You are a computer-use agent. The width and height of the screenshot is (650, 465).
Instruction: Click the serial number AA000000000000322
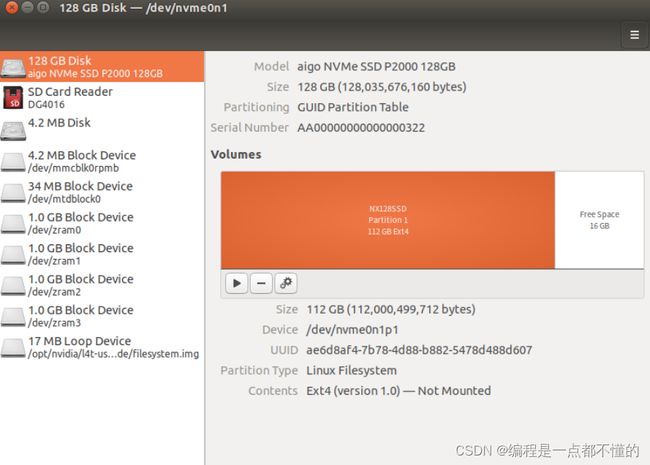[x=361, y=128]
